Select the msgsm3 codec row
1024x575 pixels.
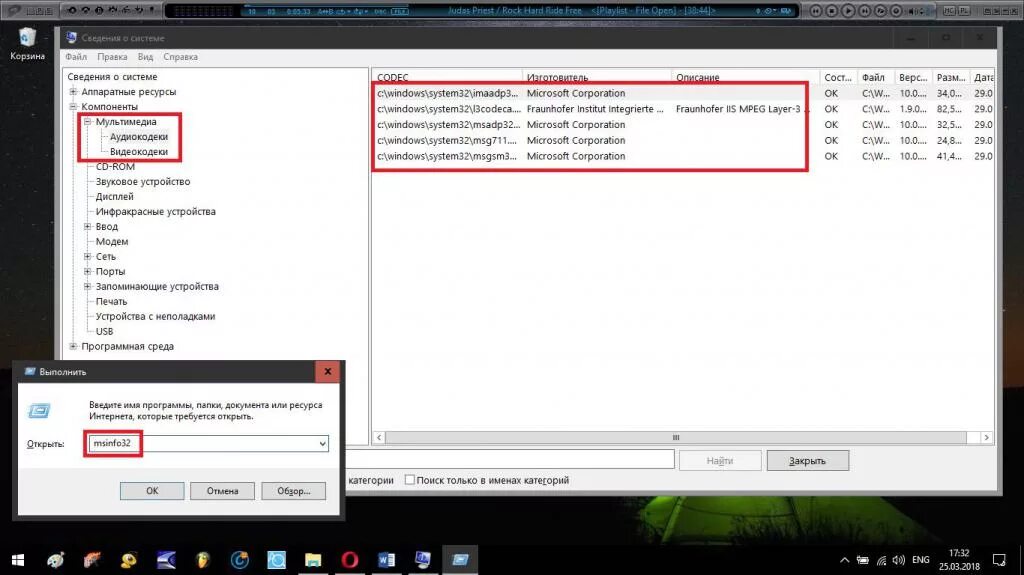pos(684,156)
